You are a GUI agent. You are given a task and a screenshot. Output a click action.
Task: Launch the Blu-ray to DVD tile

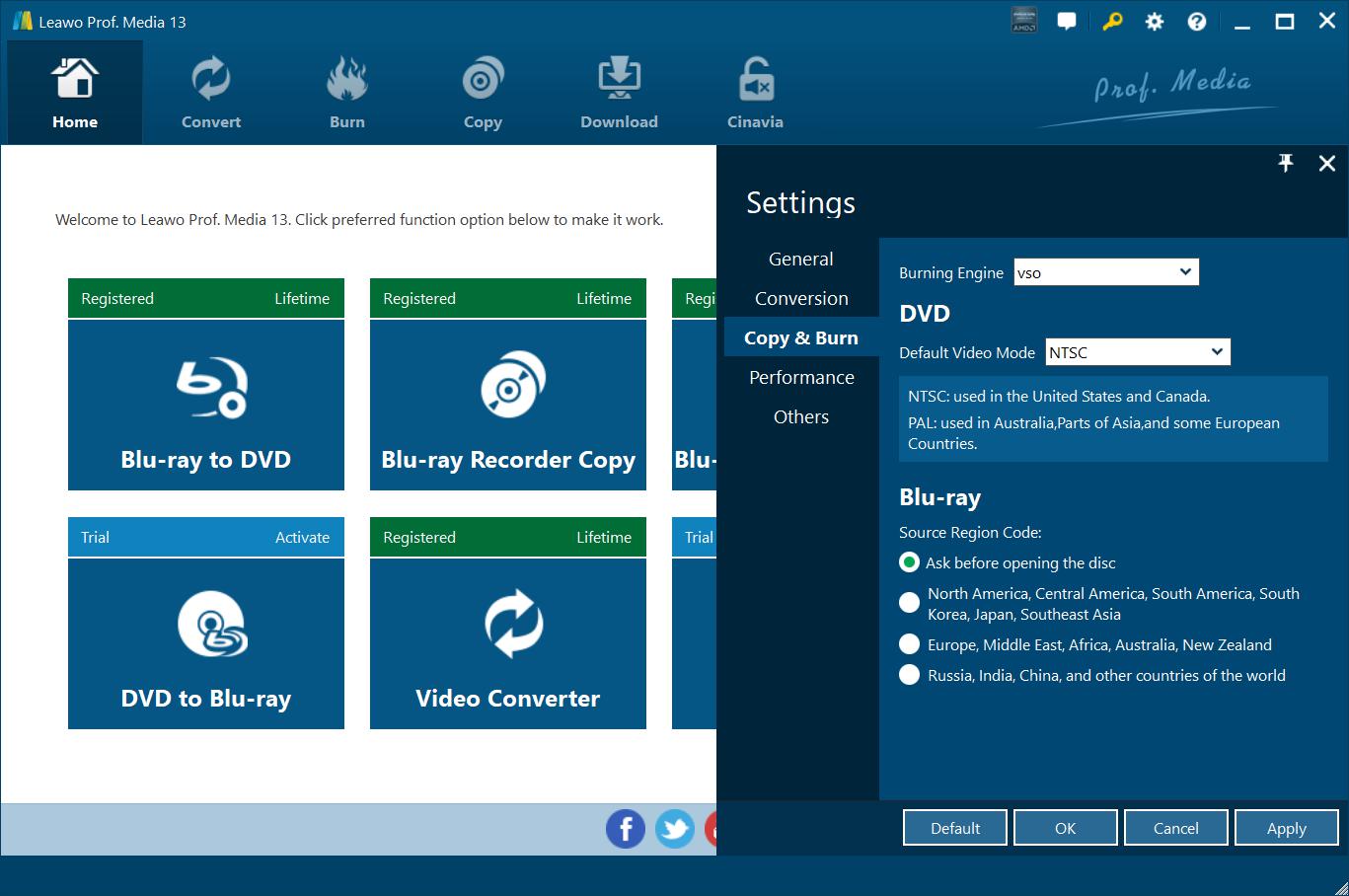click(206, 405)
